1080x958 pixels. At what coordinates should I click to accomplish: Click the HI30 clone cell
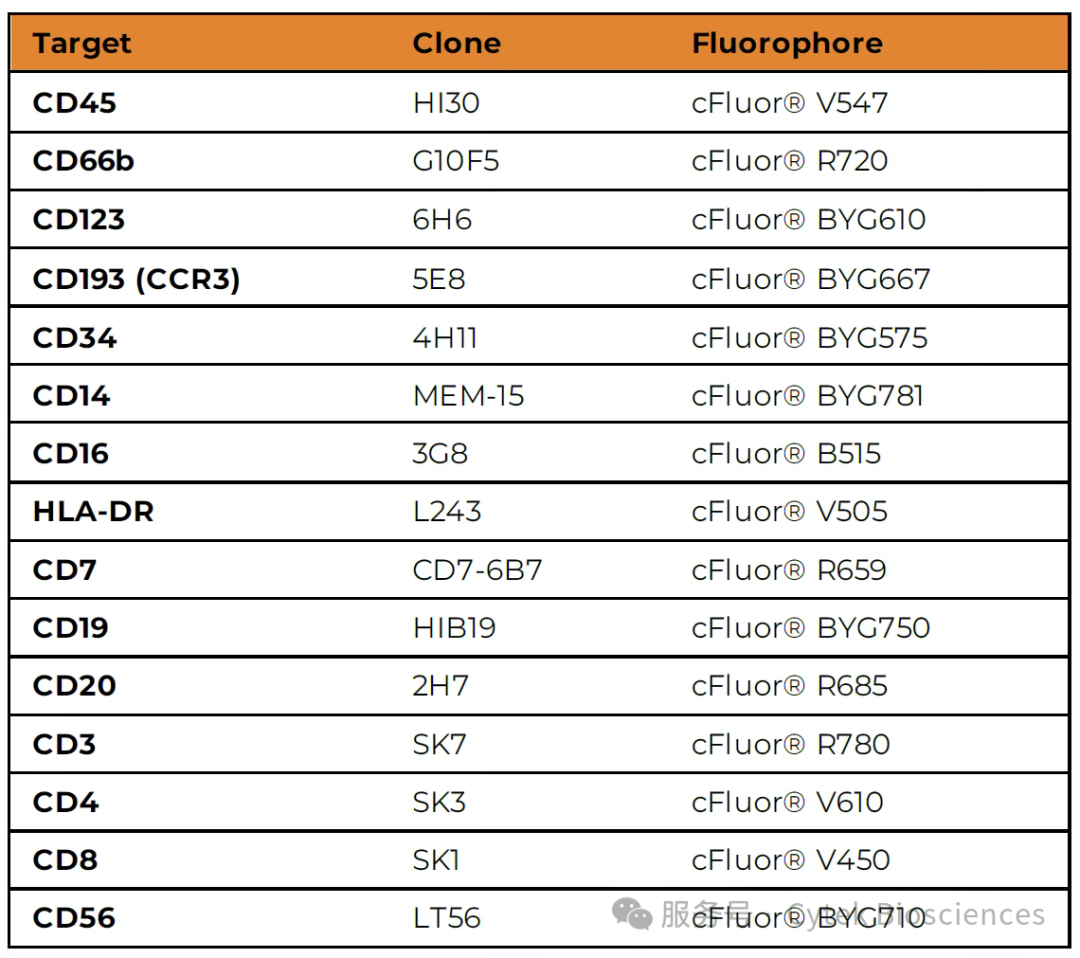coord(446,103)
